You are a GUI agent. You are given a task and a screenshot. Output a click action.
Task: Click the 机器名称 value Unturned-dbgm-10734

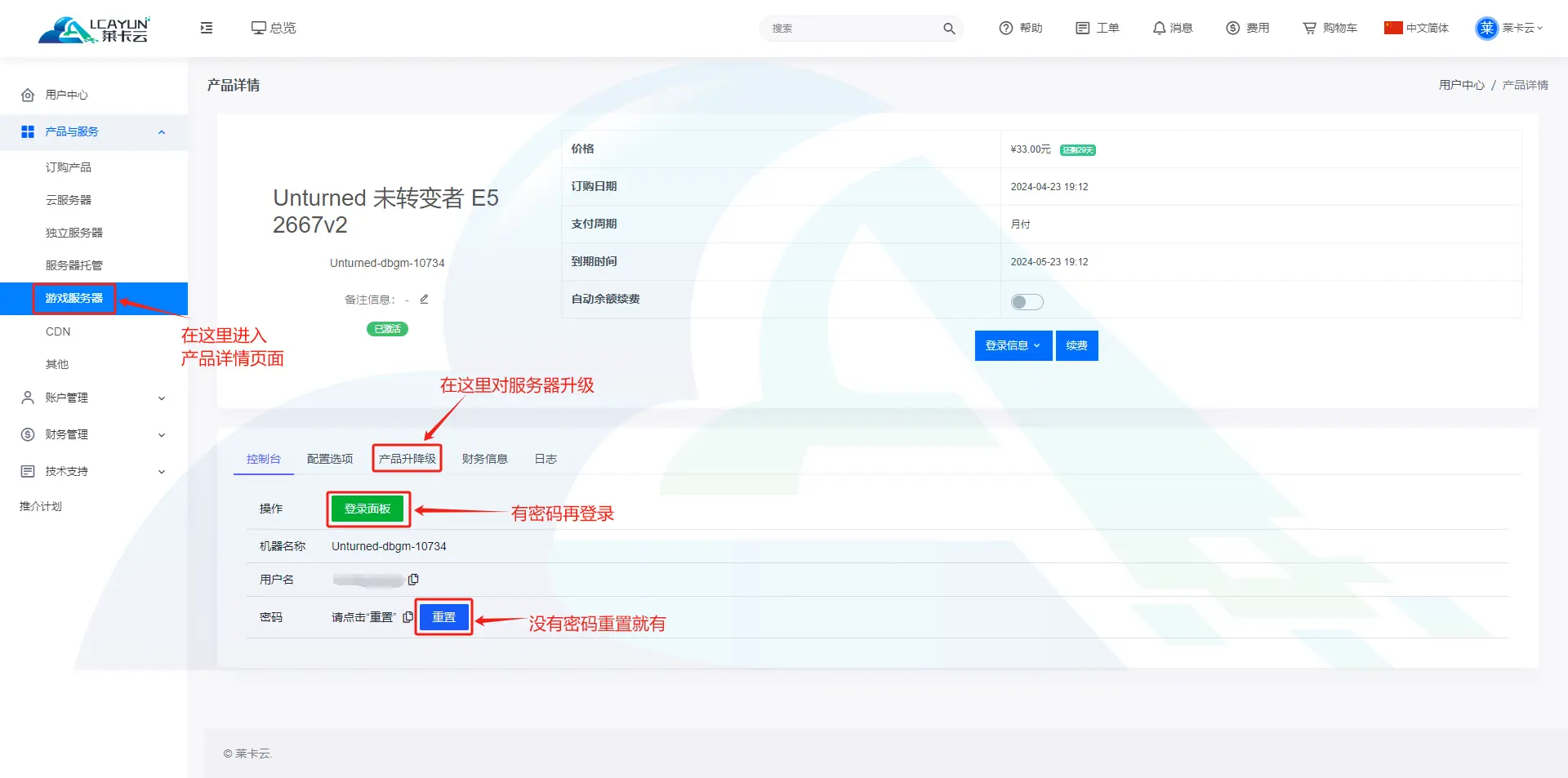[x=389, y=546]
